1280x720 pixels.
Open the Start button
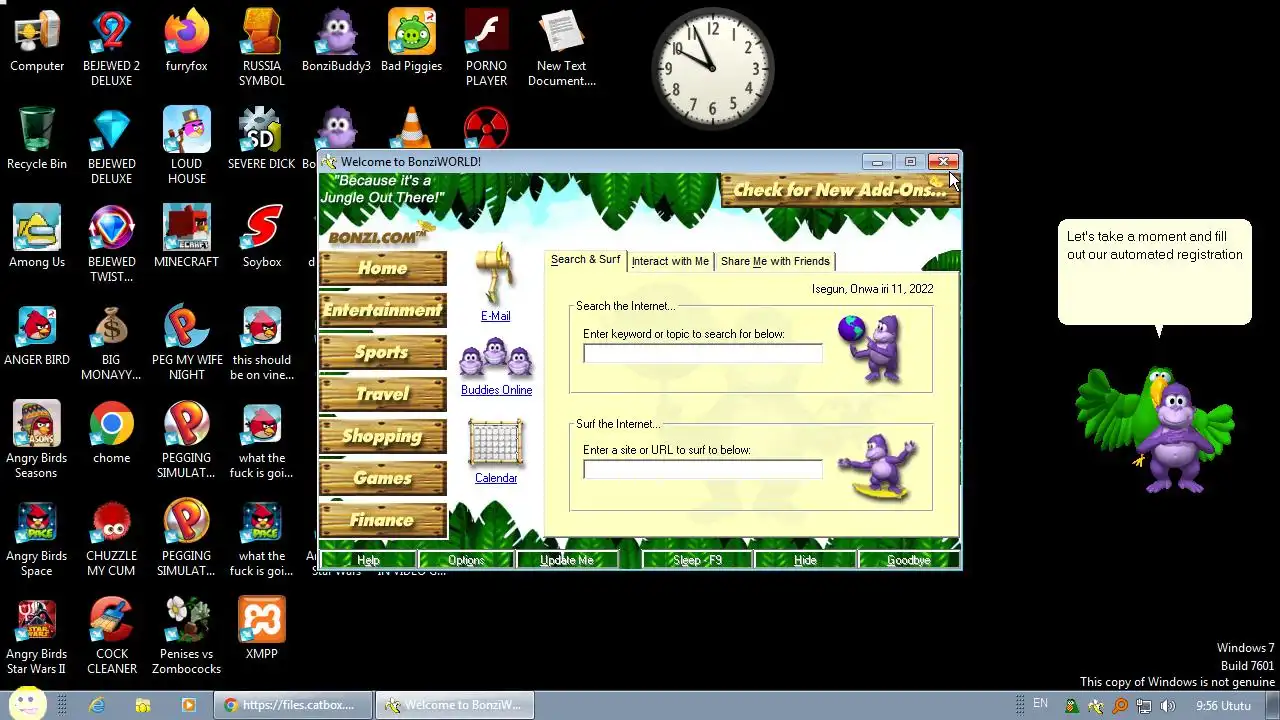tap(26, 704)
